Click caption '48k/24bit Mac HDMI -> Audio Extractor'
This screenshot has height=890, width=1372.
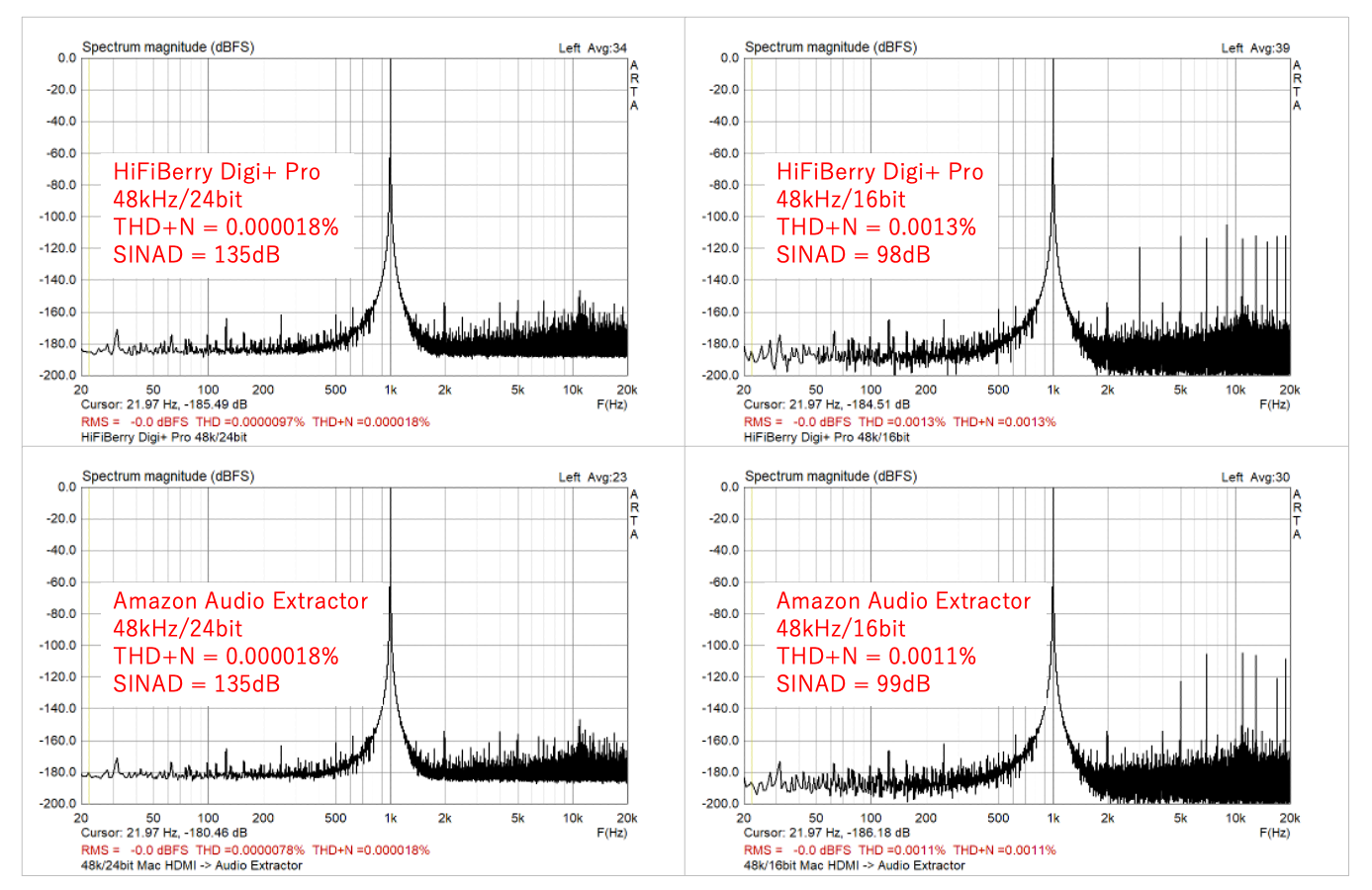[192, 865]
